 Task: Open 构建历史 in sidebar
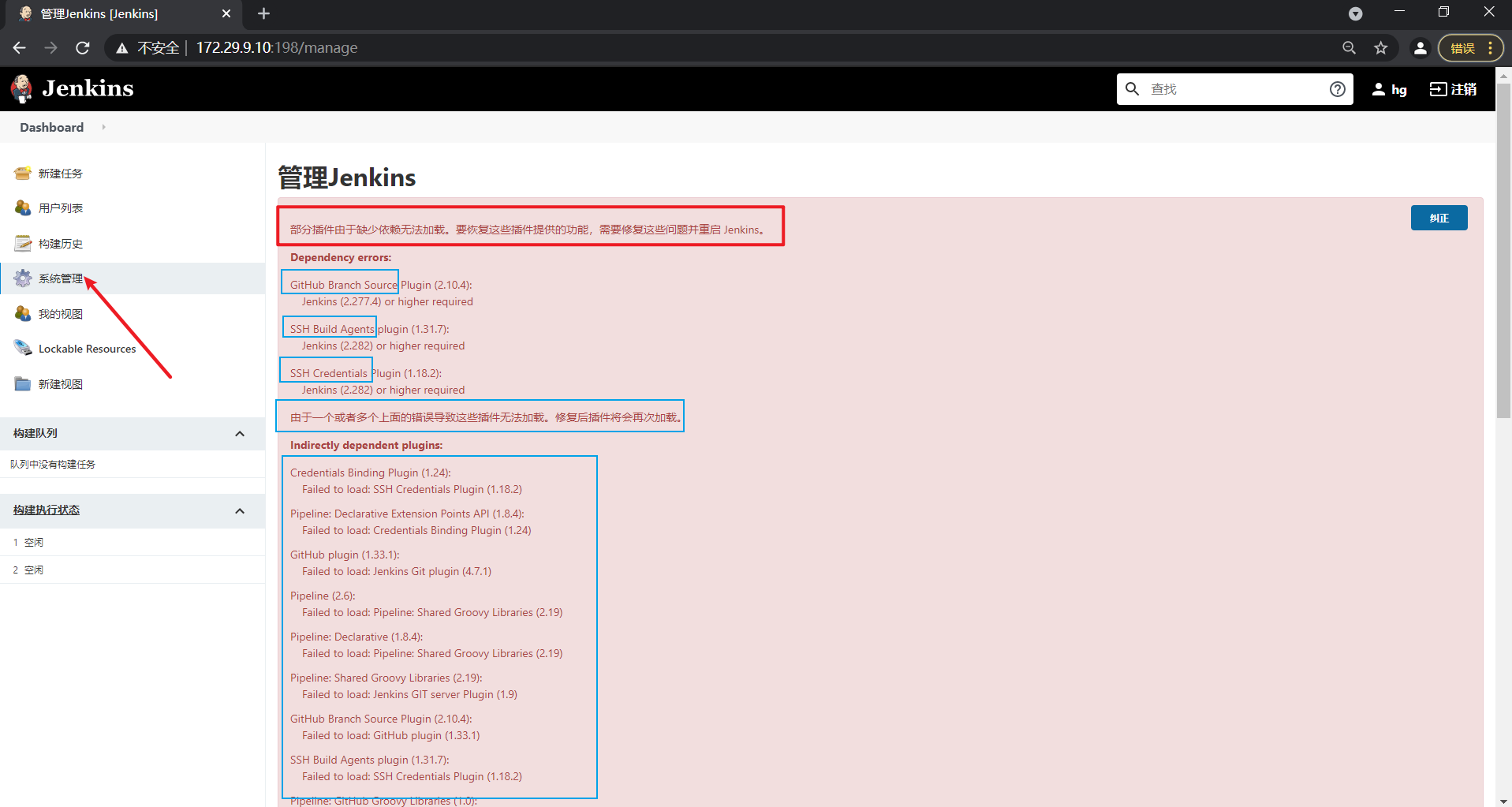61,244
